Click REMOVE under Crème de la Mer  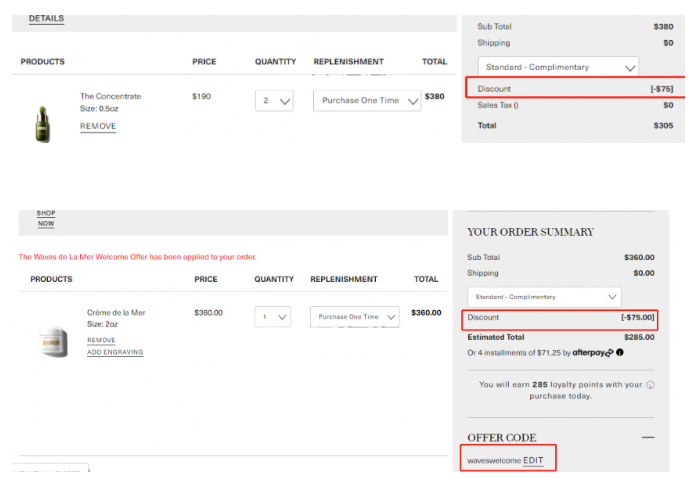click(x=101, y=340)
